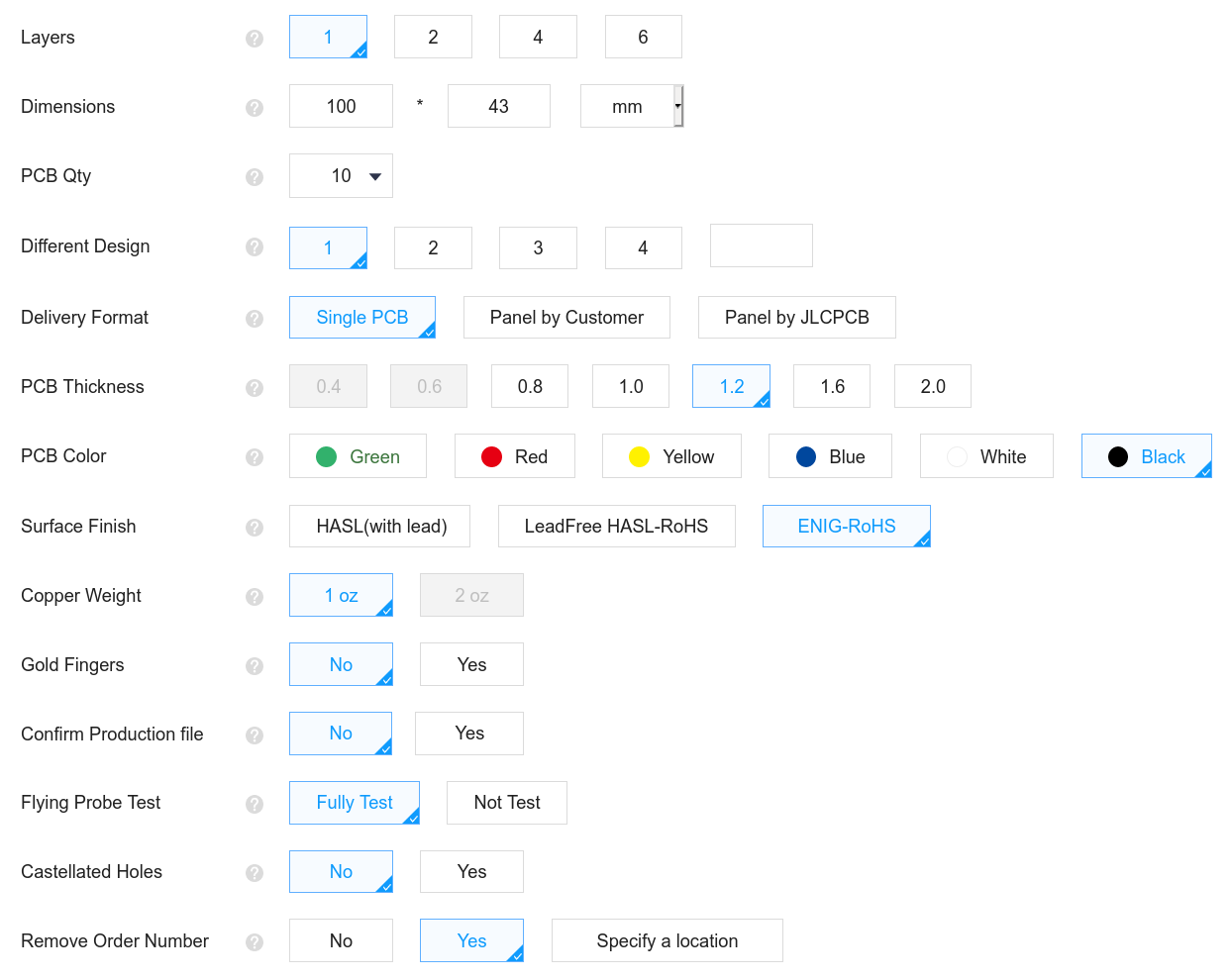Select 4 layers option

(x=538, y=37)
